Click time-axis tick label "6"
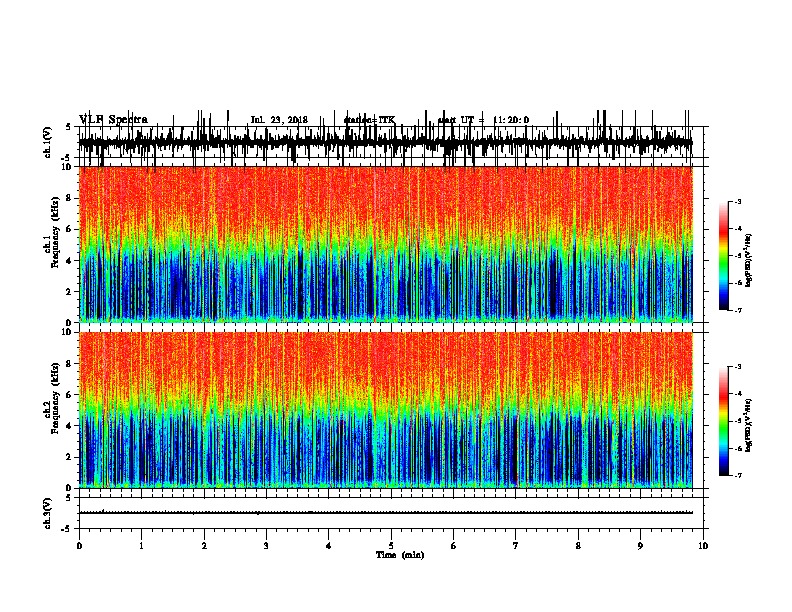 [454, 546]
